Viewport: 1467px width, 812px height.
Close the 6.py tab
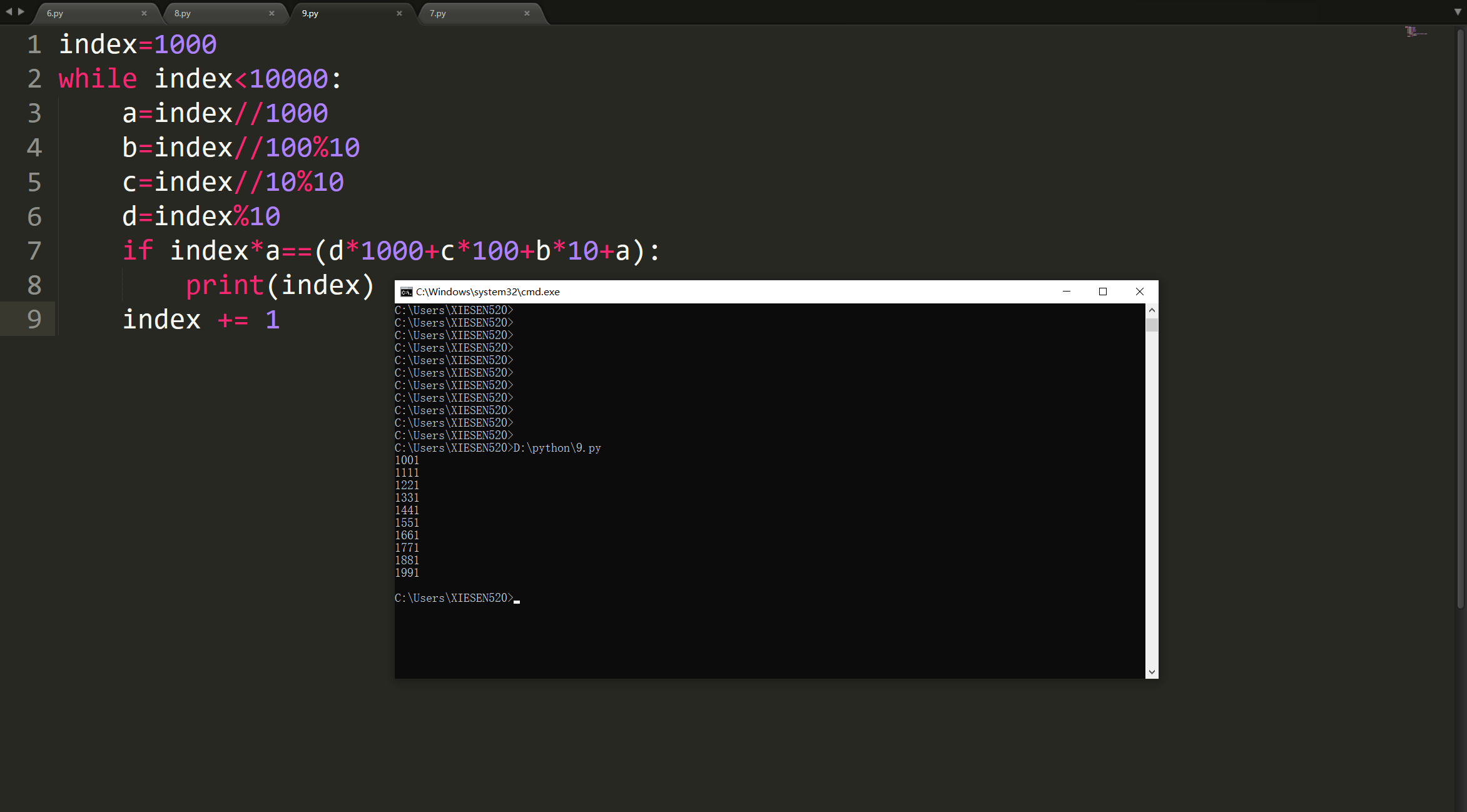(x=144, y=13)
